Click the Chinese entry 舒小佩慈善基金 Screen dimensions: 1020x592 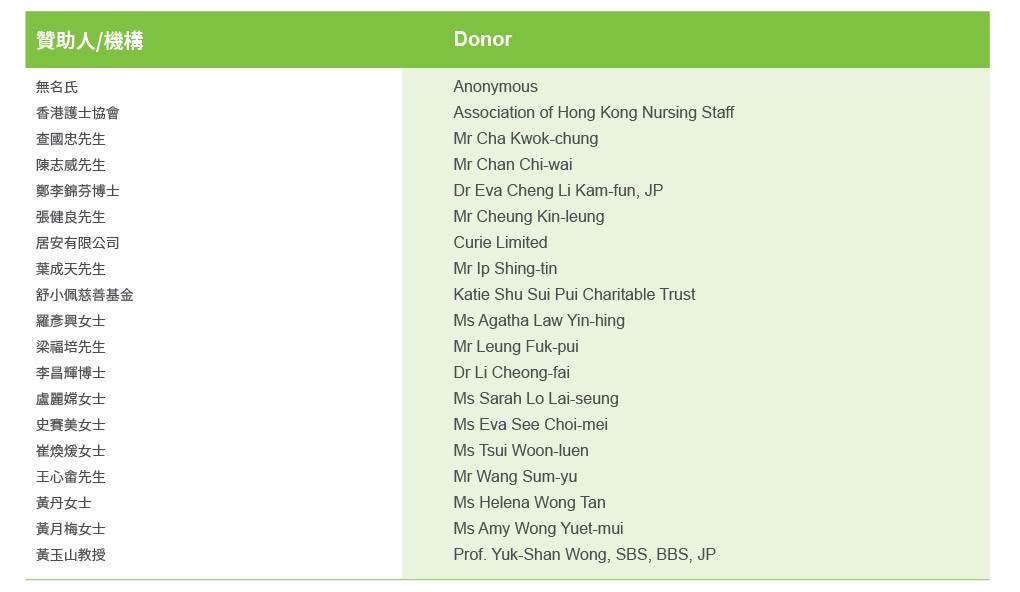[x=85, y=295]
